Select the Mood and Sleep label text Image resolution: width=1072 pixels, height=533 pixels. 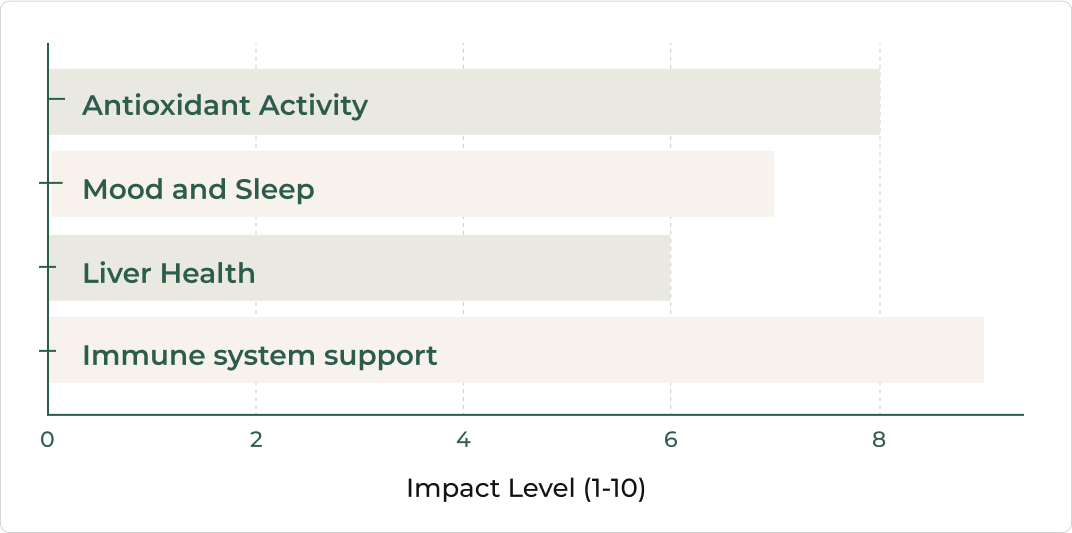click(198, 189)
